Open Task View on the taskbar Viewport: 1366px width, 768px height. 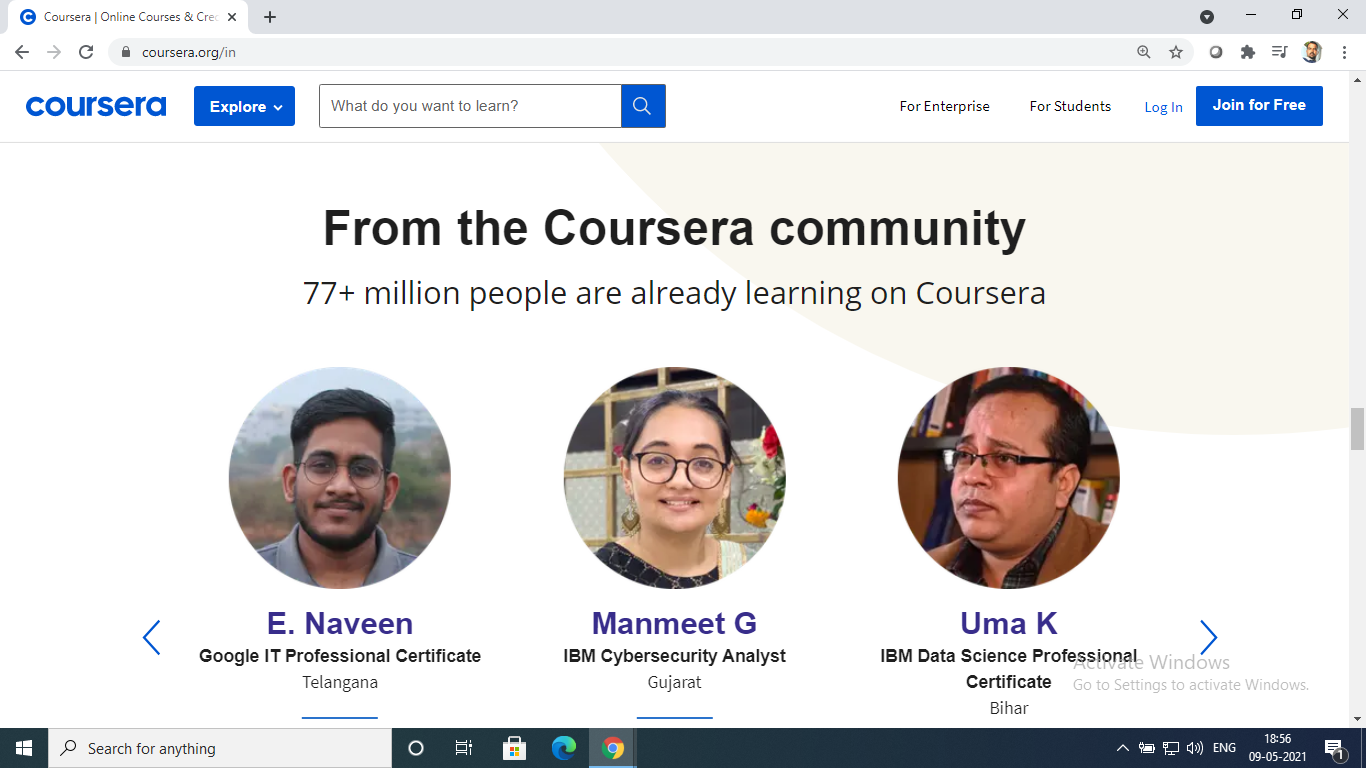click(x=464, y=748)
